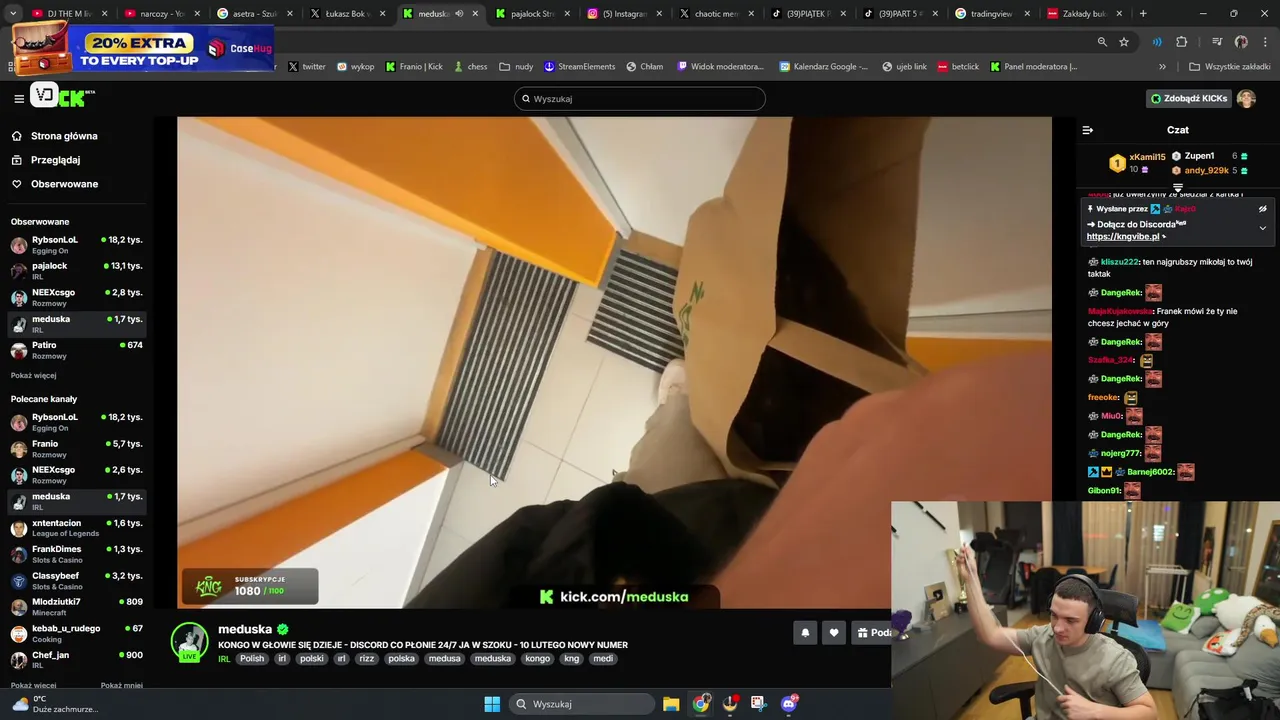The image size is (1280, 720).
Task: Open recommended channel kebab_u_rudego
Action: click(76, 634)
